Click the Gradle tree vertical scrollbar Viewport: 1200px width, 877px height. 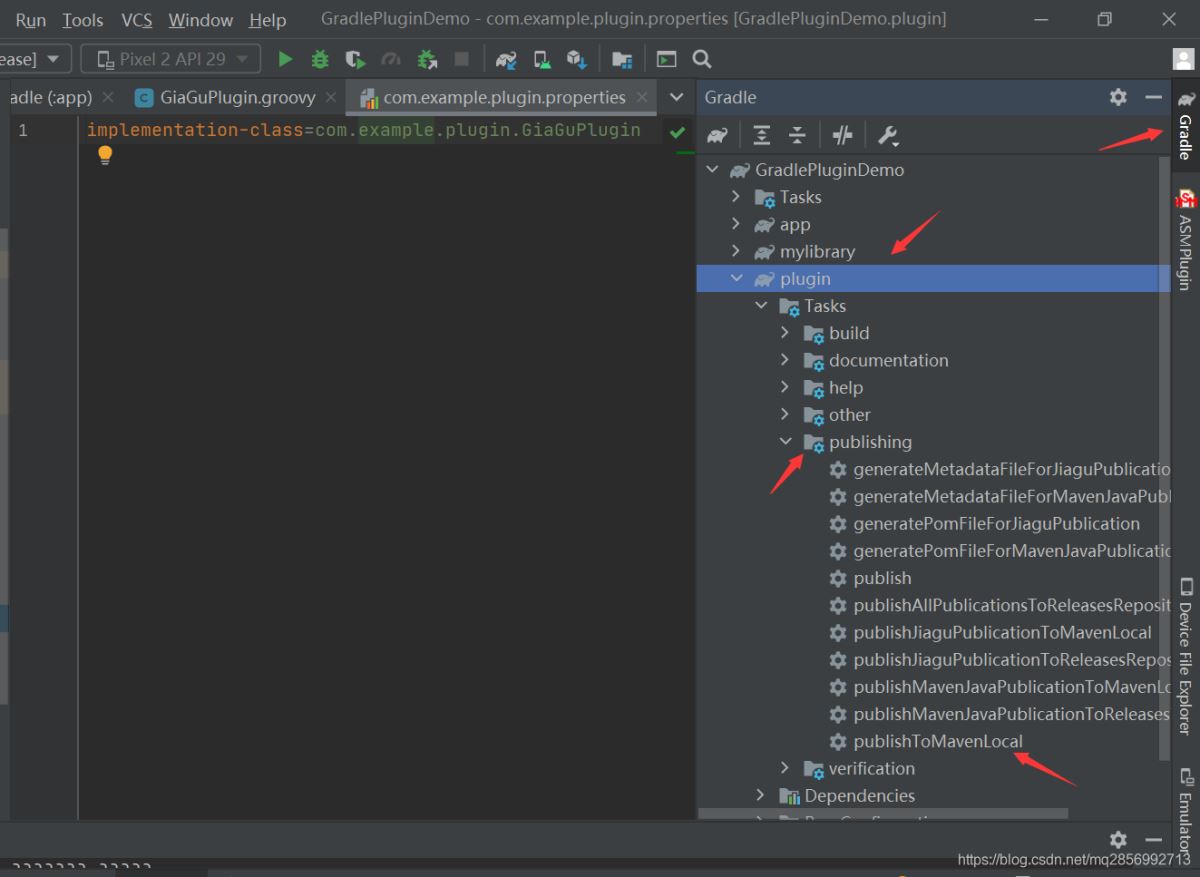[x=1164, y=450]
